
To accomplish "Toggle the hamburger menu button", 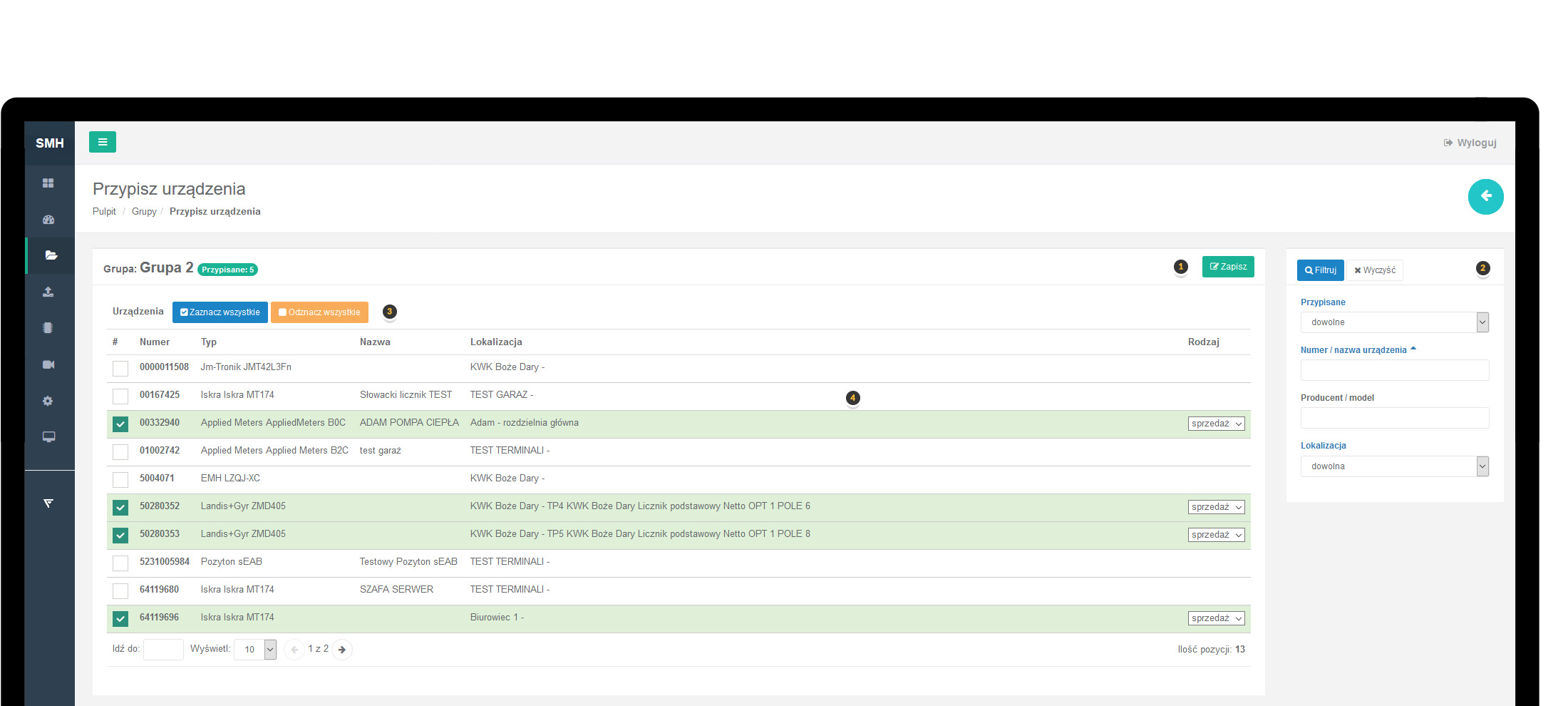I will pos(102,142).
